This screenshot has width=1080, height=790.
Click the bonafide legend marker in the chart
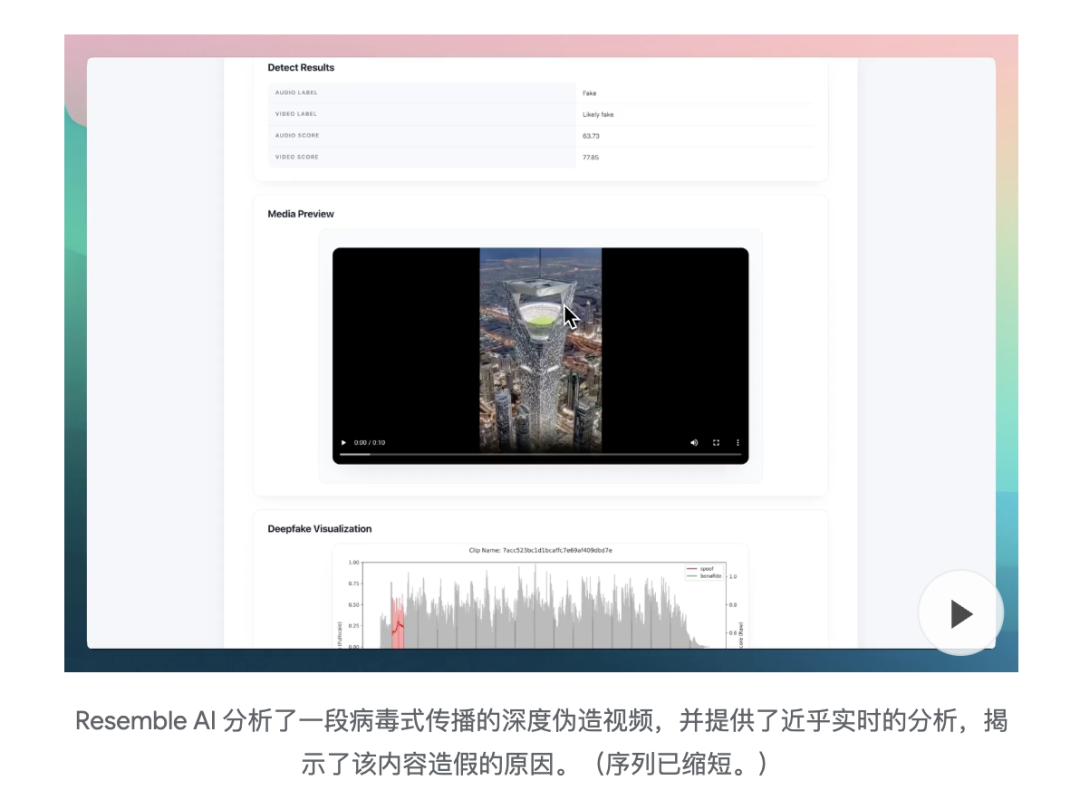691,576
